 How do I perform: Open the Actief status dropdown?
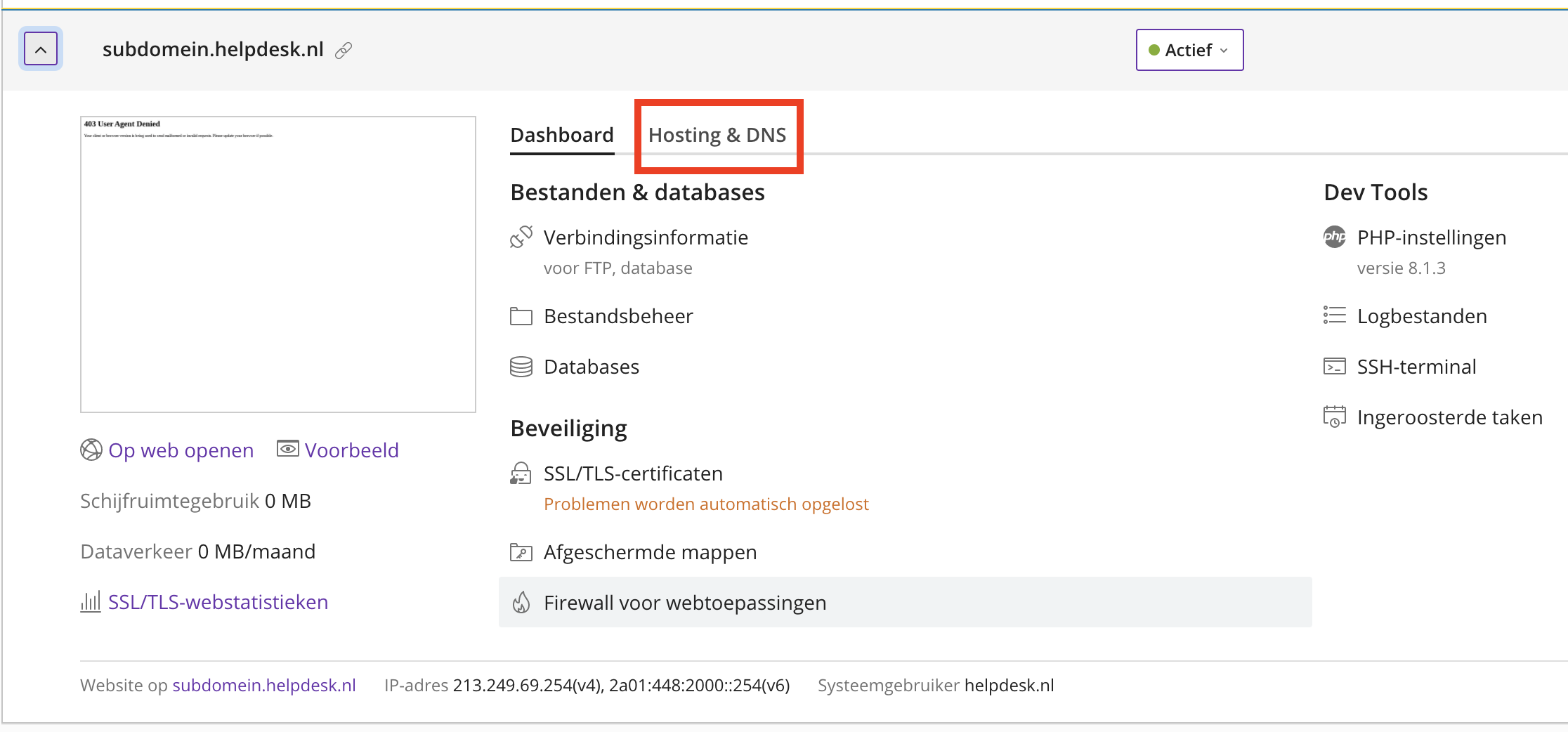(1189, 50)
